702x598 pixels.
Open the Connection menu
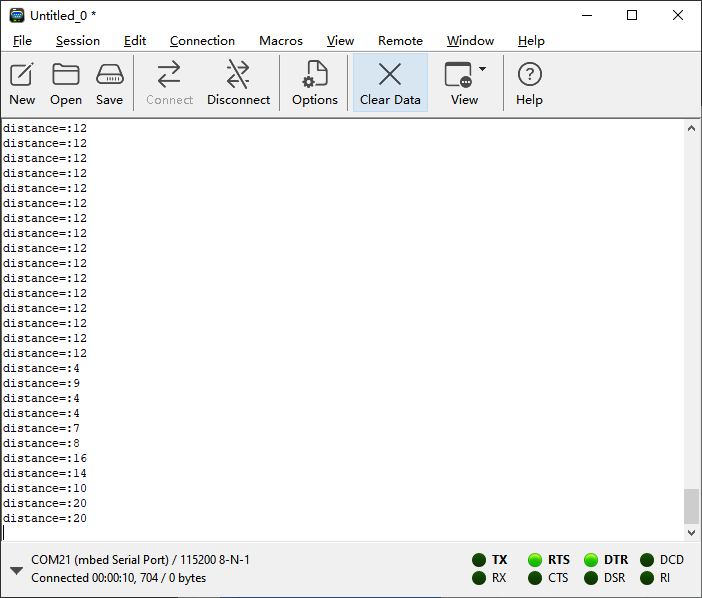(202, 41)
